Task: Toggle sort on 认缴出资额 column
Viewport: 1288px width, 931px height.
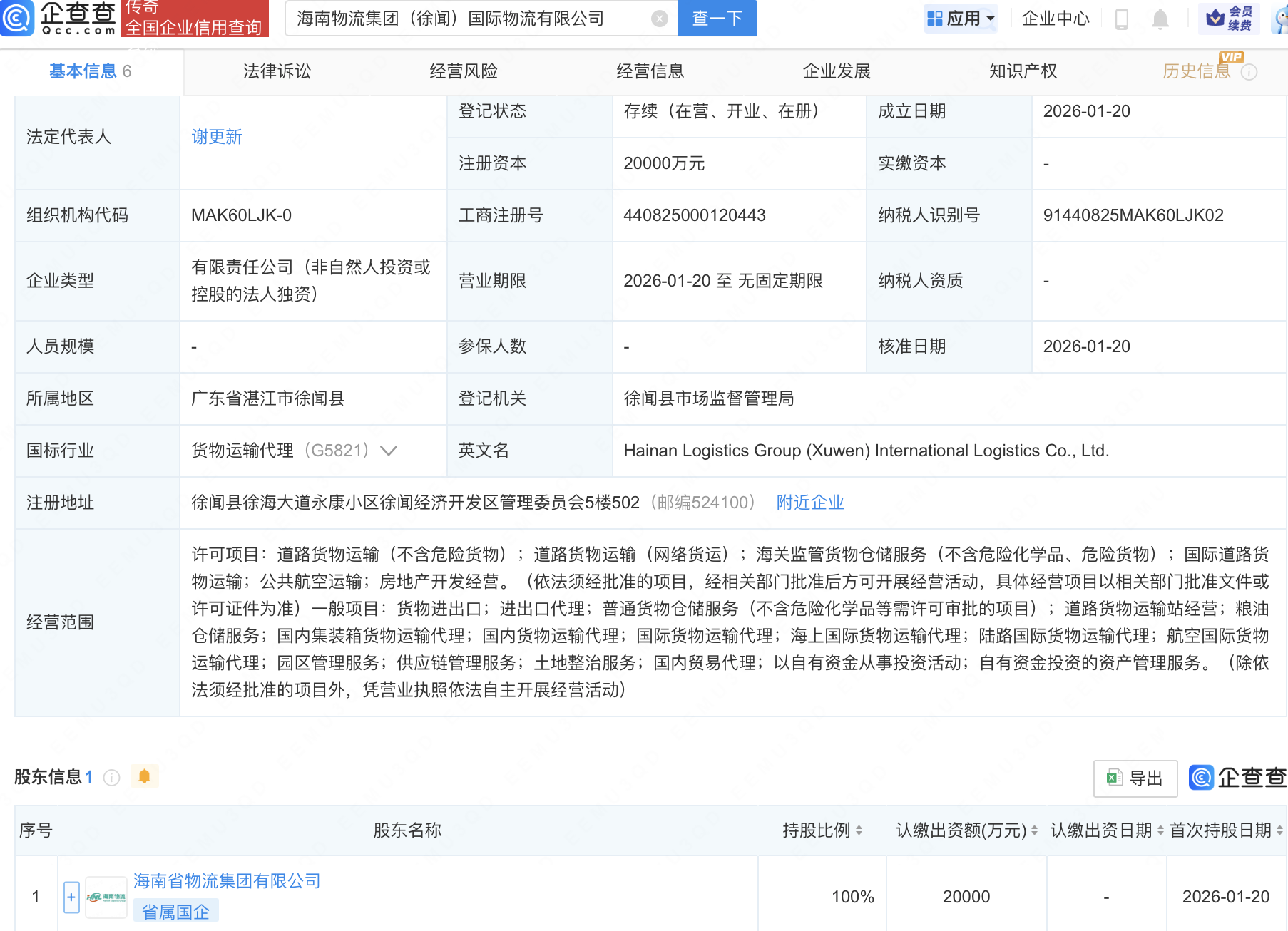Action: click(1034, 830)
